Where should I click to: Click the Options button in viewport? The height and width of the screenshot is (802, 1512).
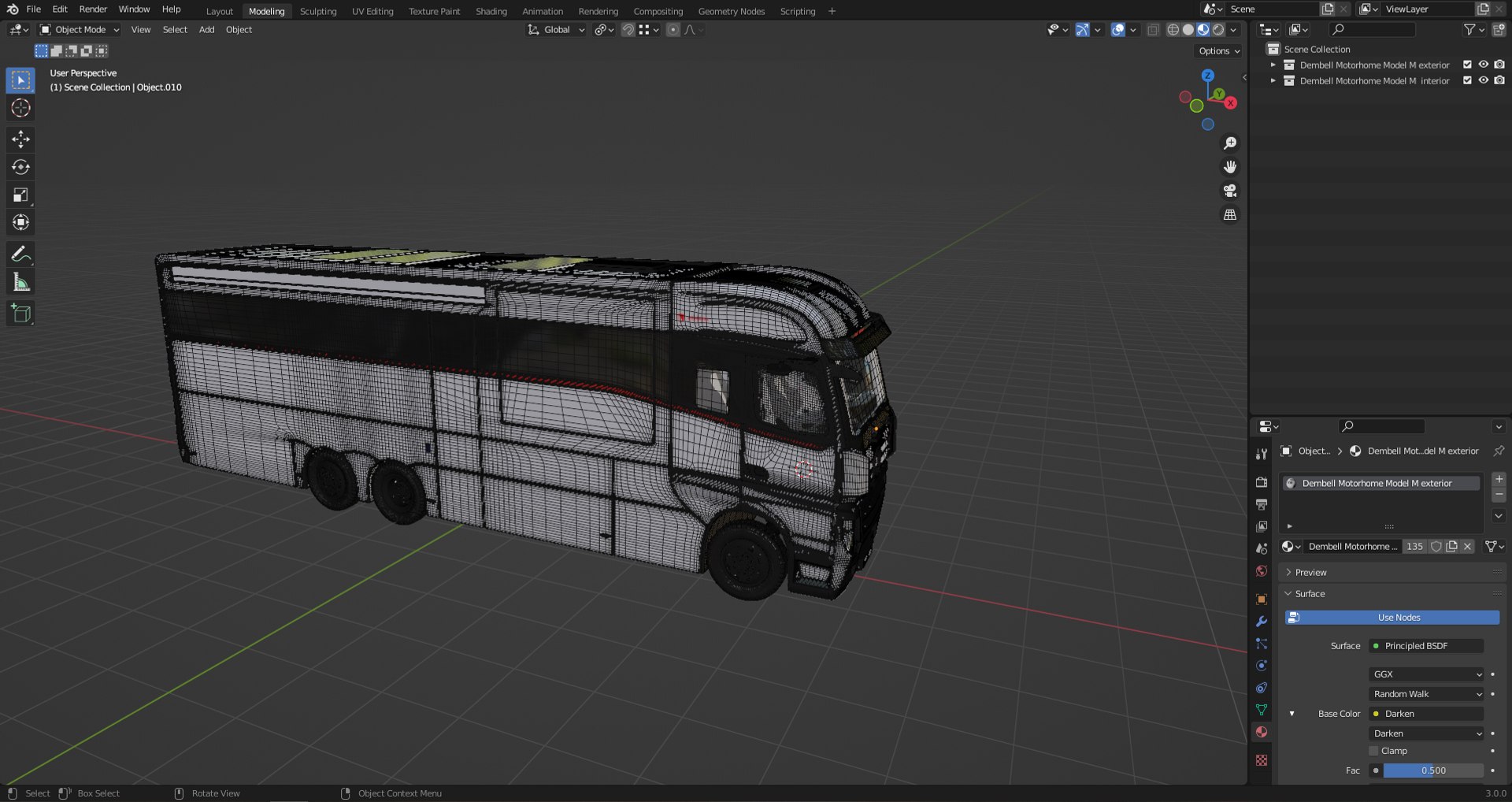pos(1219,51)
